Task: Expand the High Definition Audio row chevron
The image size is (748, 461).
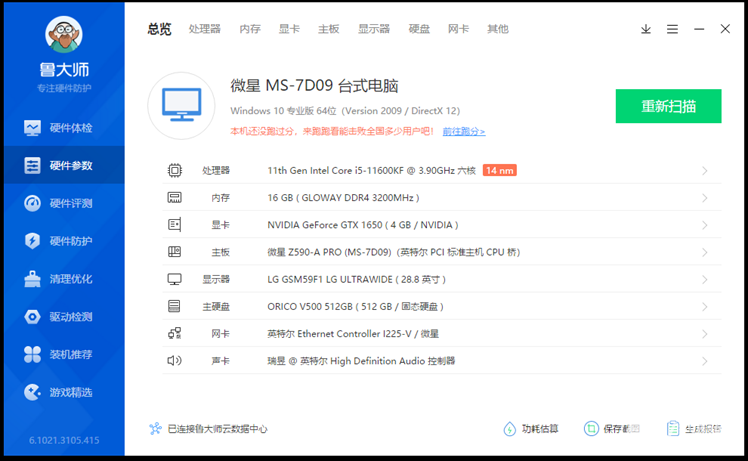Action: (x=705, y=361)
